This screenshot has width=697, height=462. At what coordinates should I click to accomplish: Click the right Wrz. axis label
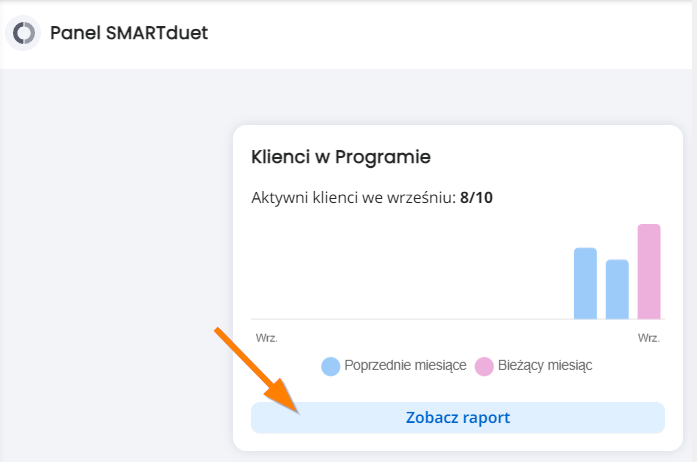click(649, 338)
